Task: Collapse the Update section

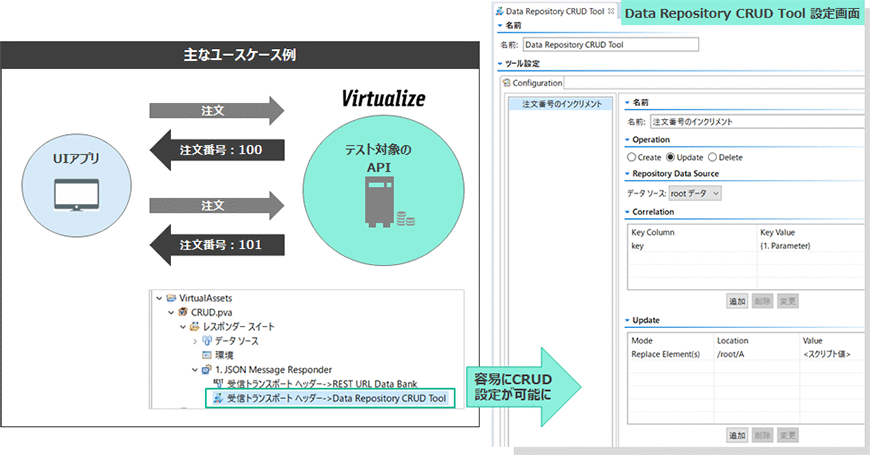Action: [x=628, y=320]
